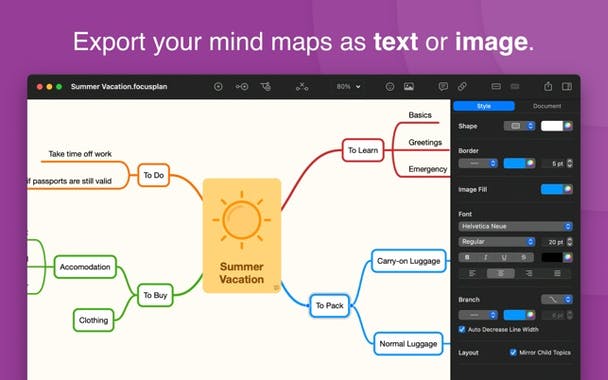Image resolution: width=608 pixels, height=380 pixels.
Task: Click the Border width stepper arrows
Action: [x=570, y=164]
